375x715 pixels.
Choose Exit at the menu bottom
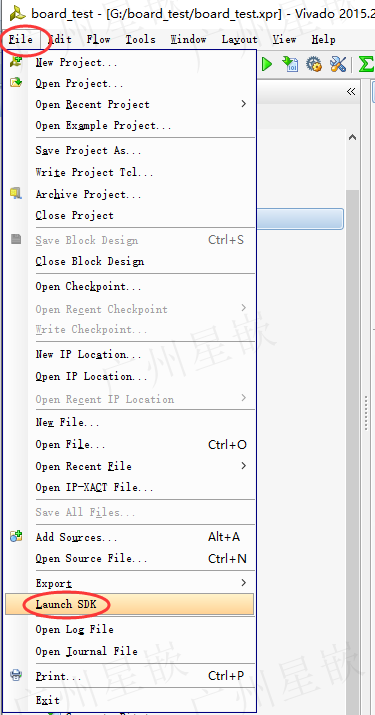click(x=47, y=700)
